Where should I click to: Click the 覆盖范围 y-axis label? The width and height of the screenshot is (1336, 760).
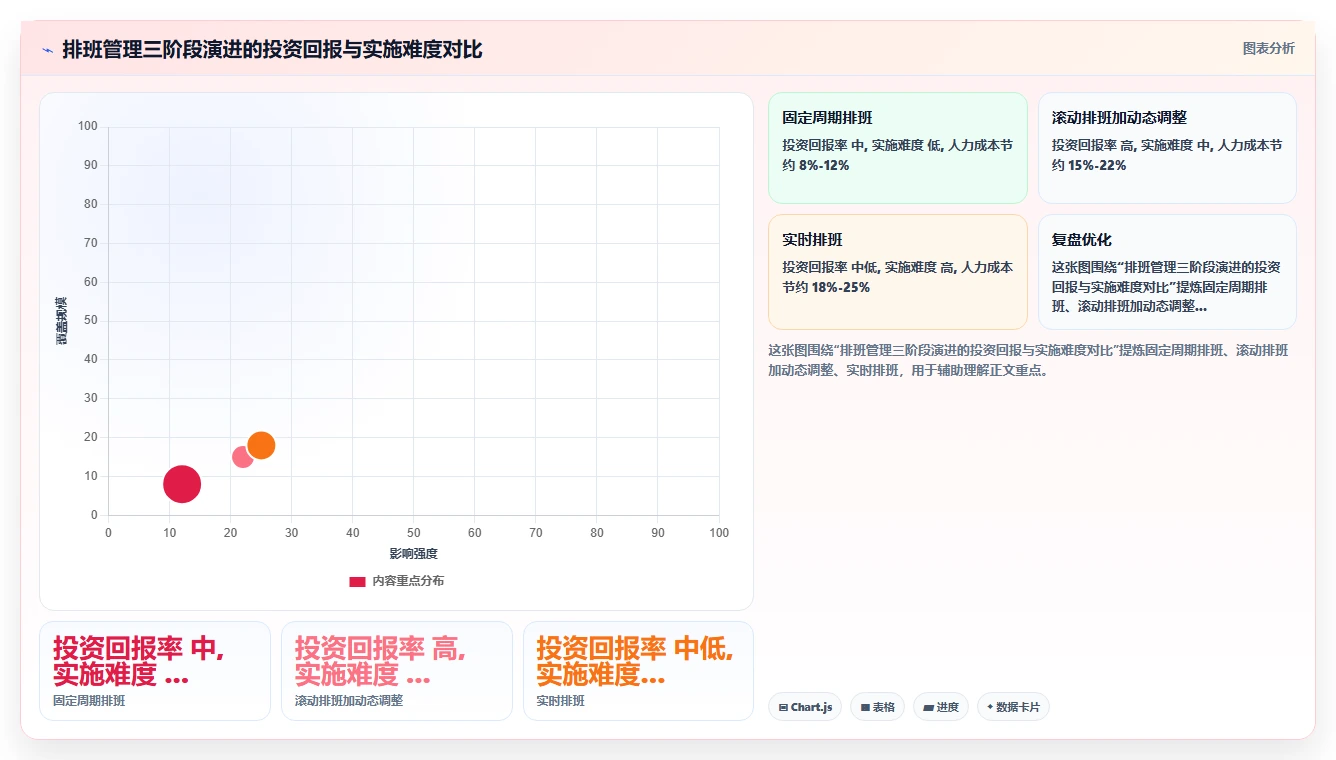pos(61,321)
